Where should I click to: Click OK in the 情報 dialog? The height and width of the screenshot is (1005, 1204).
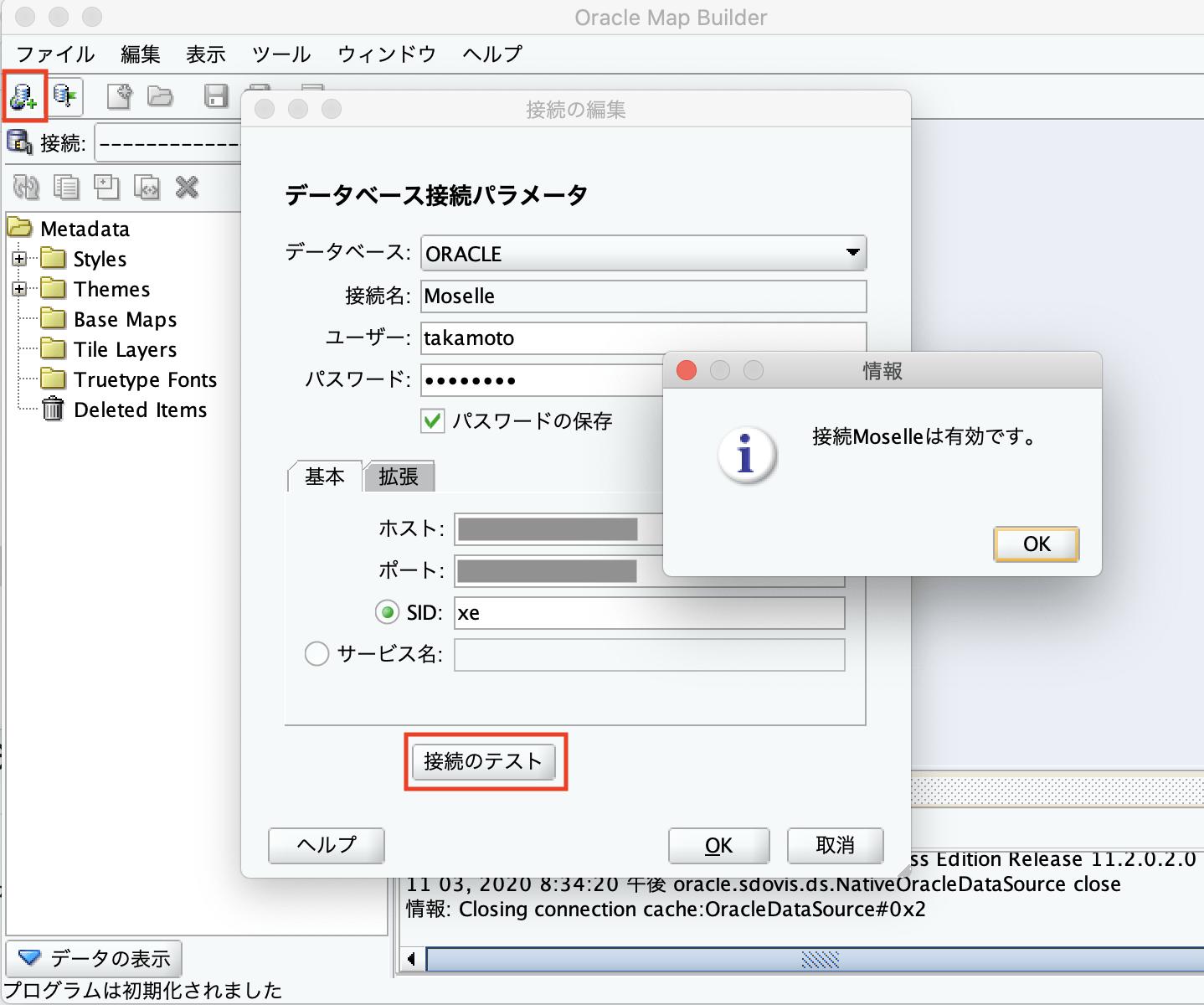(1037, 544)
